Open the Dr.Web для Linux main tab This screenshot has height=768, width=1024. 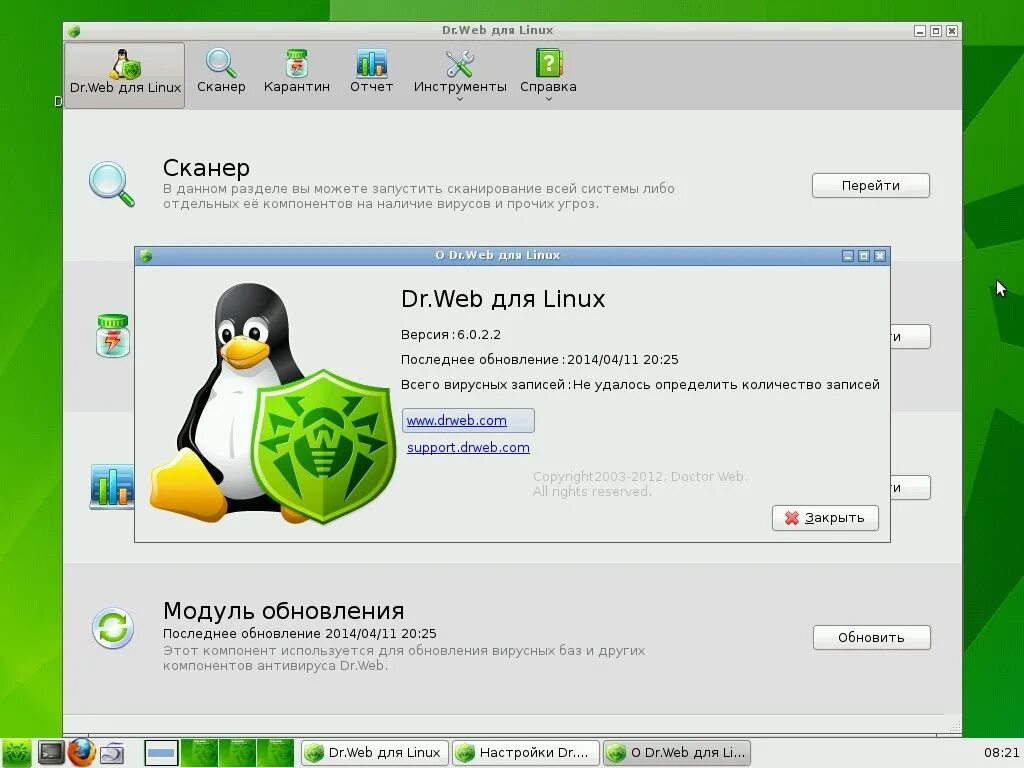click(x=125, y=74)
